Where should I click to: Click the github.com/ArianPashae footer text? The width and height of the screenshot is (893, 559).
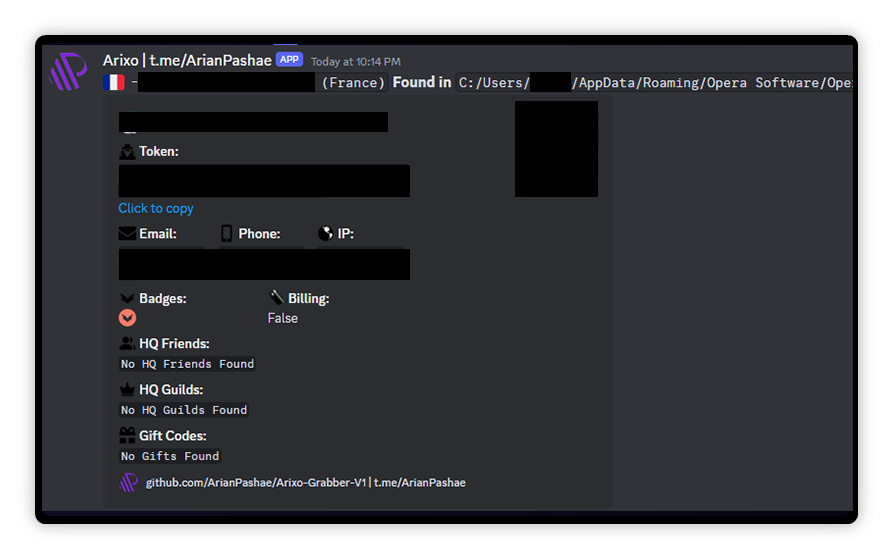[x=305, y=483]
